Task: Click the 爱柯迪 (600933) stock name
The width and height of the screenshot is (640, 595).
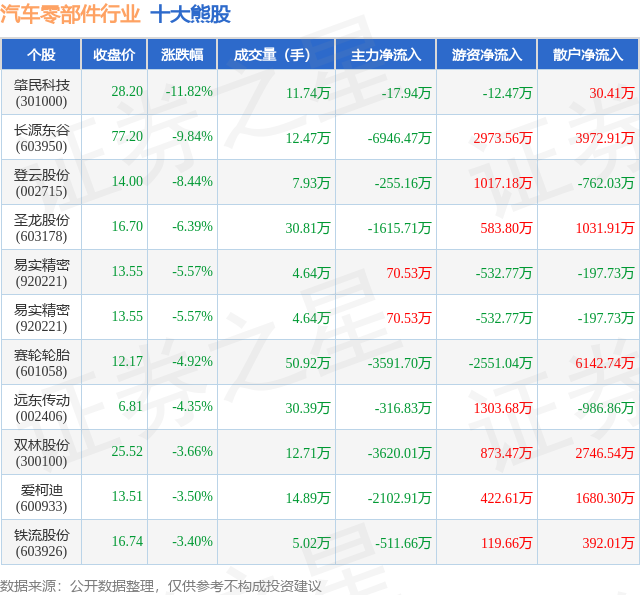Action: tap(41, 498)
